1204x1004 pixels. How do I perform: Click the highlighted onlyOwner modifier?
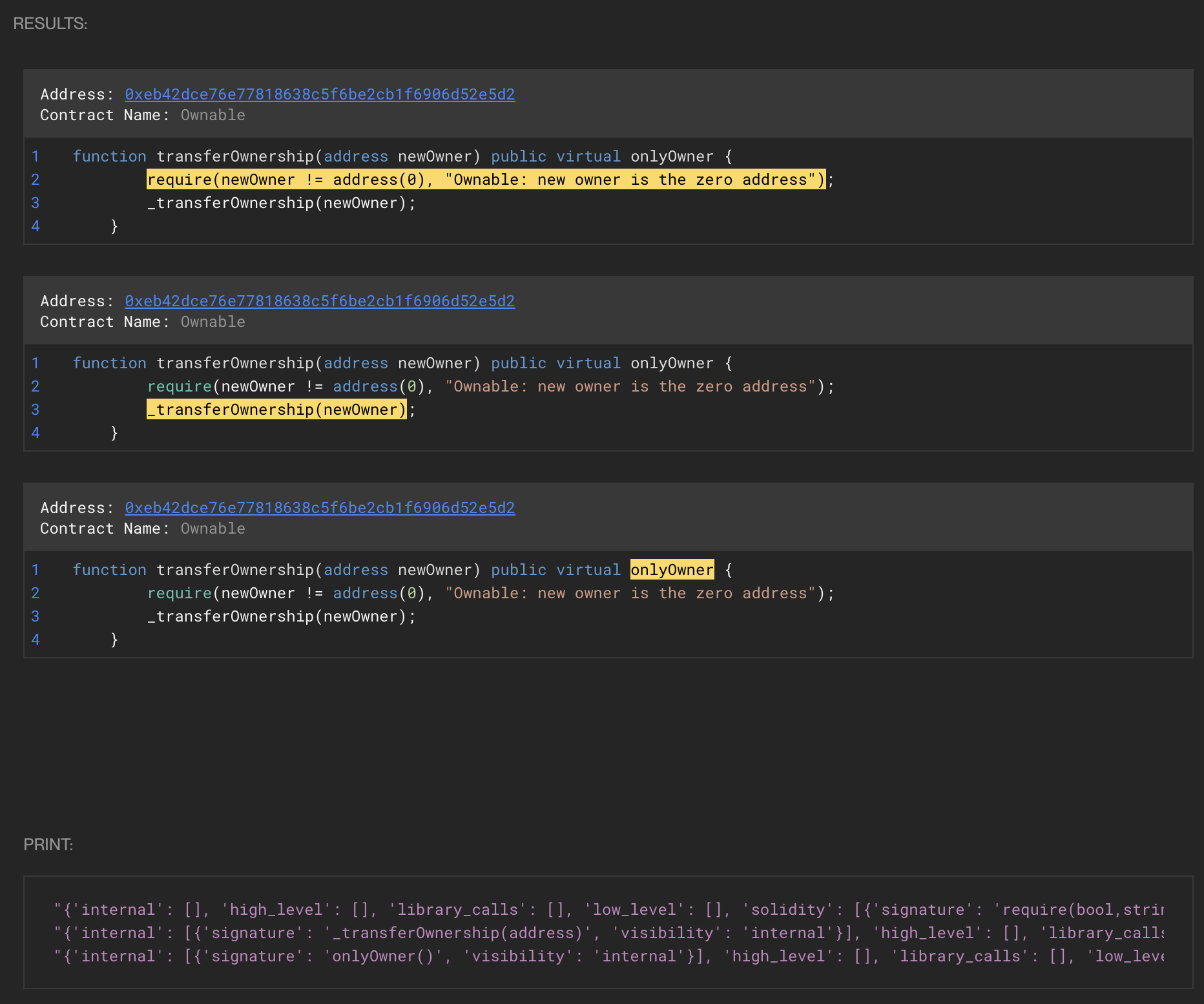(x=672, y=570)
